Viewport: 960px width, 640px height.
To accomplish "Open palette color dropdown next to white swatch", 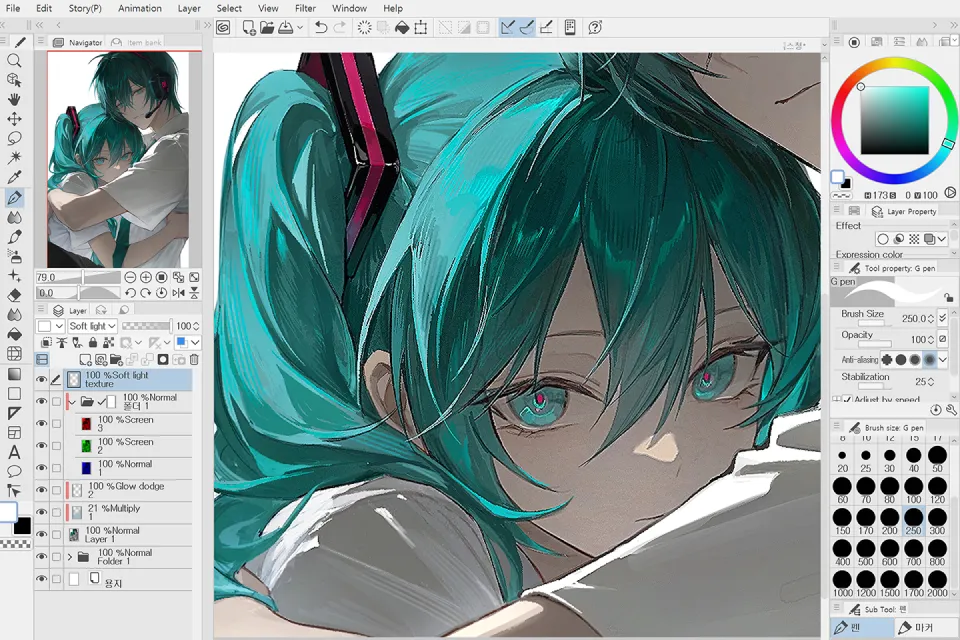I will click(x=59, y=326).
